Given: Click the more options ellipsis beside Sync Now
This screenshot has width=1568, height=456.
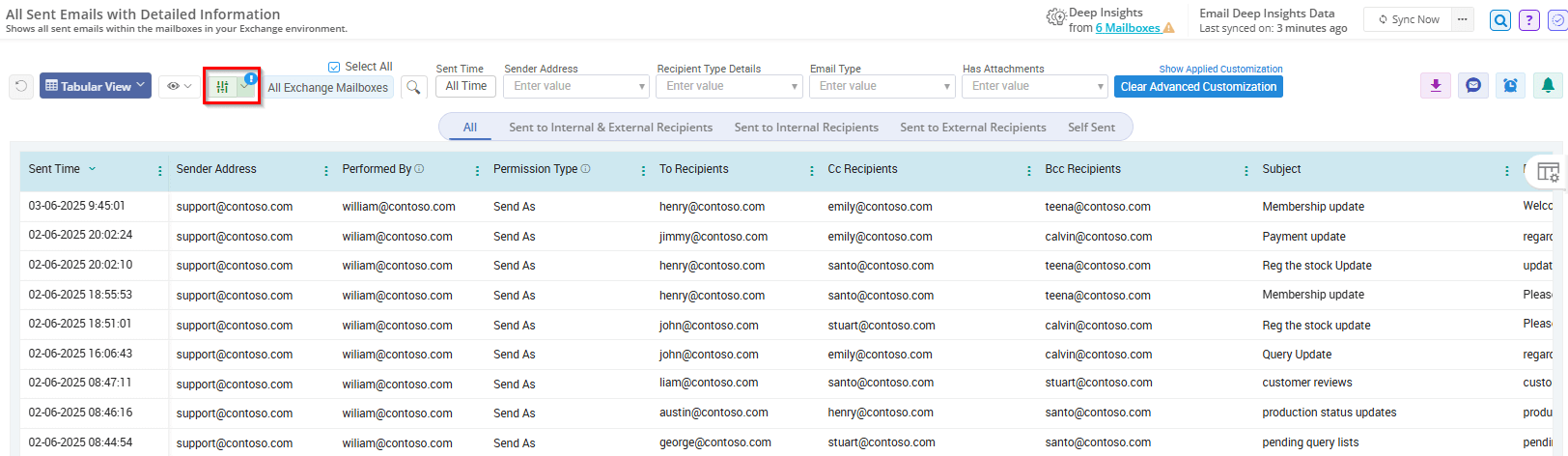Looking at the screenshot, I should pos(1463,19).
